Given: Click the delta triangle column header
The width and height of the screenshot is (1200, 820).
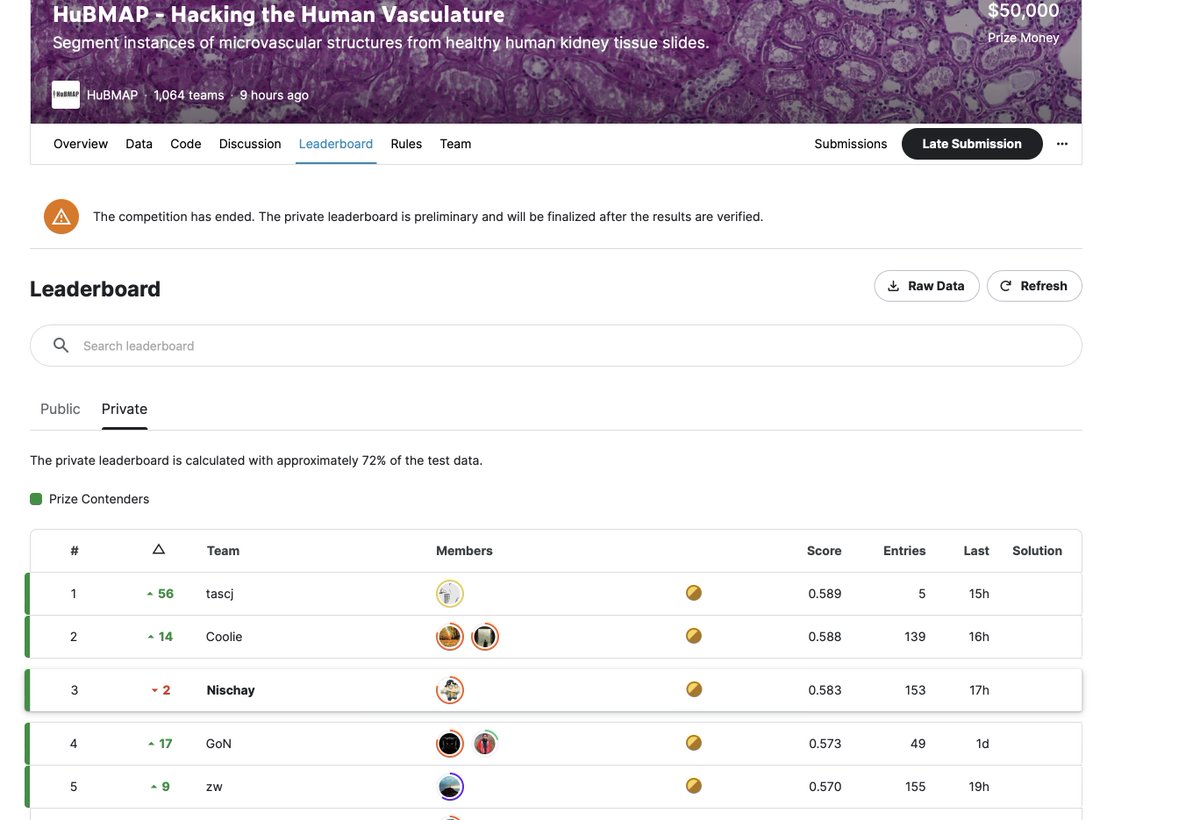Looking at the screenshot, I should (x=158, y=550).
